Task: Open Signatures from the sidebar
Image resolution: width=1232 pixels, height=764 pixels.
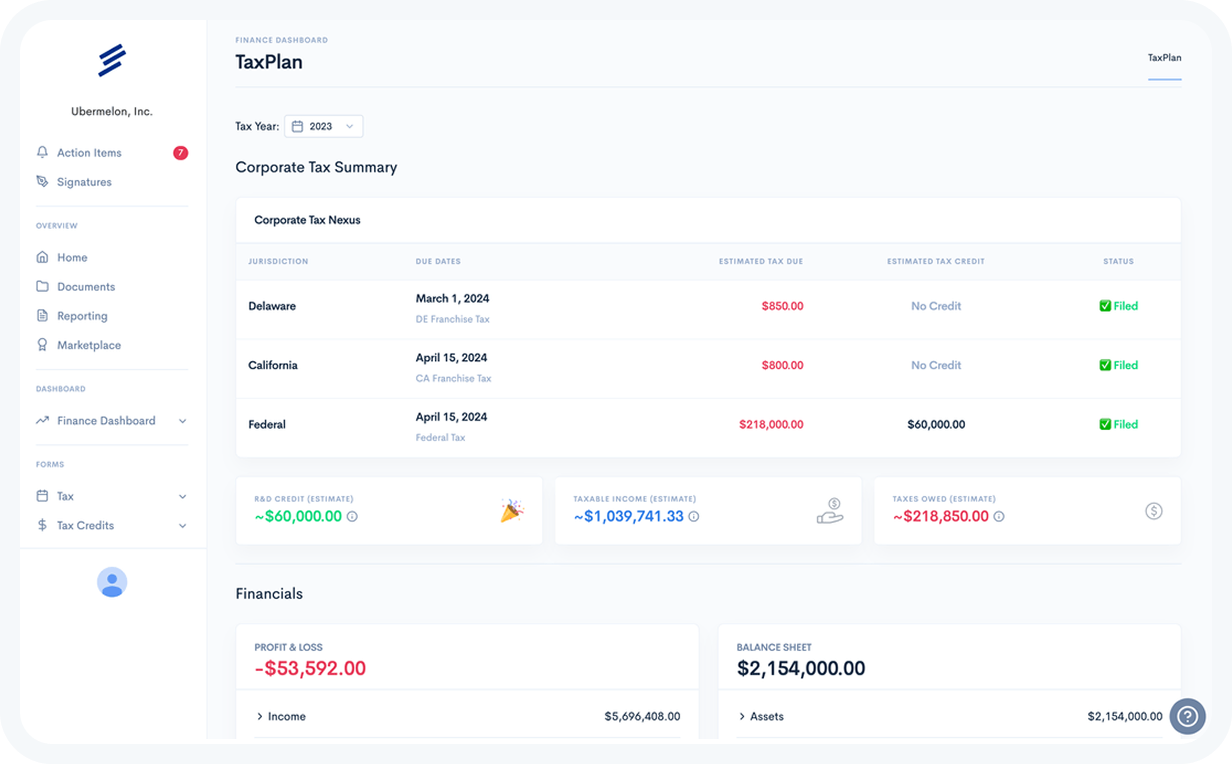Action: pos(84,182)
